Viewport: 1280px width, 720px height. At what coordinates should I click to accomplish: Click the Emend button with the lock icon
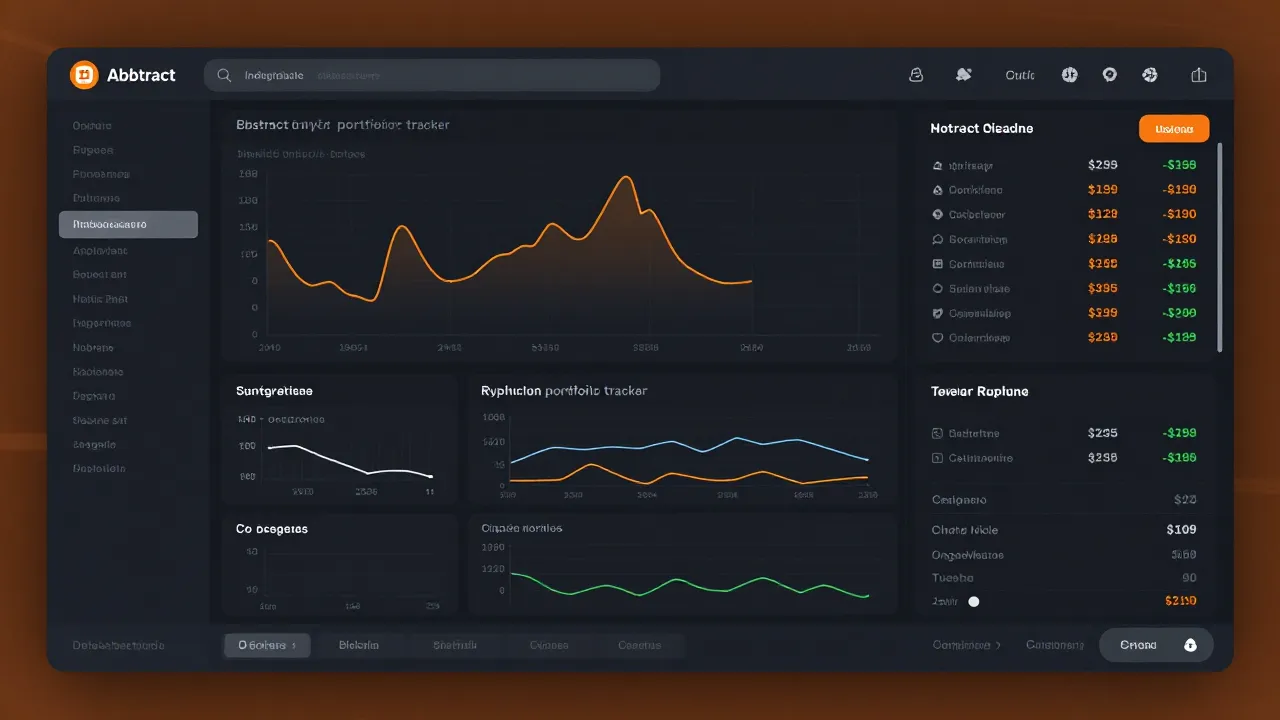point(1156,645)
